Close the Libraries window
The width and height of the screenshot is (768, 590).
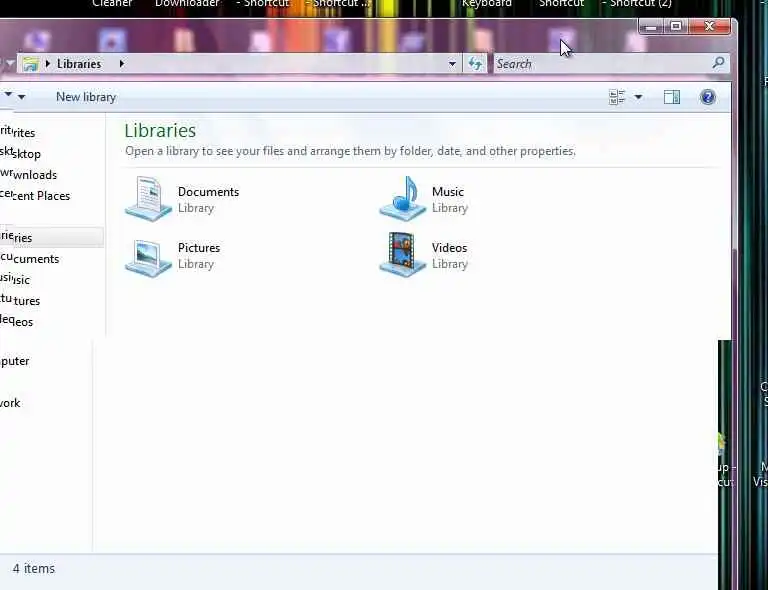[709, 26]
